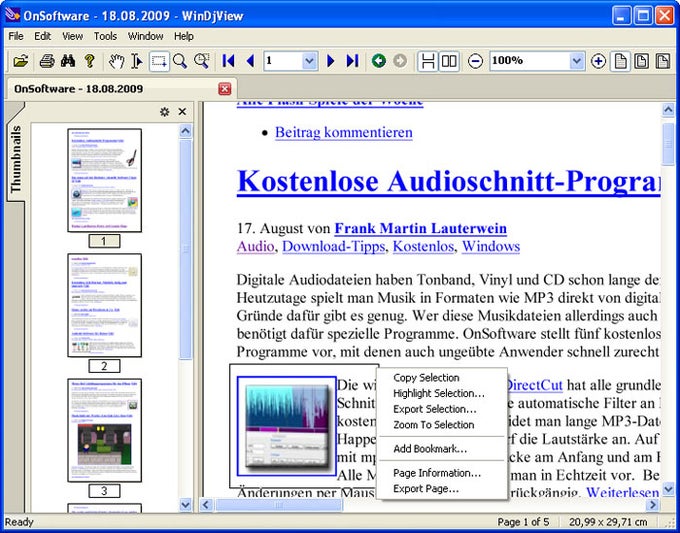680x533 pixels.
Task: Open the 100% zoom level dropdown
Action: point(576,61)
